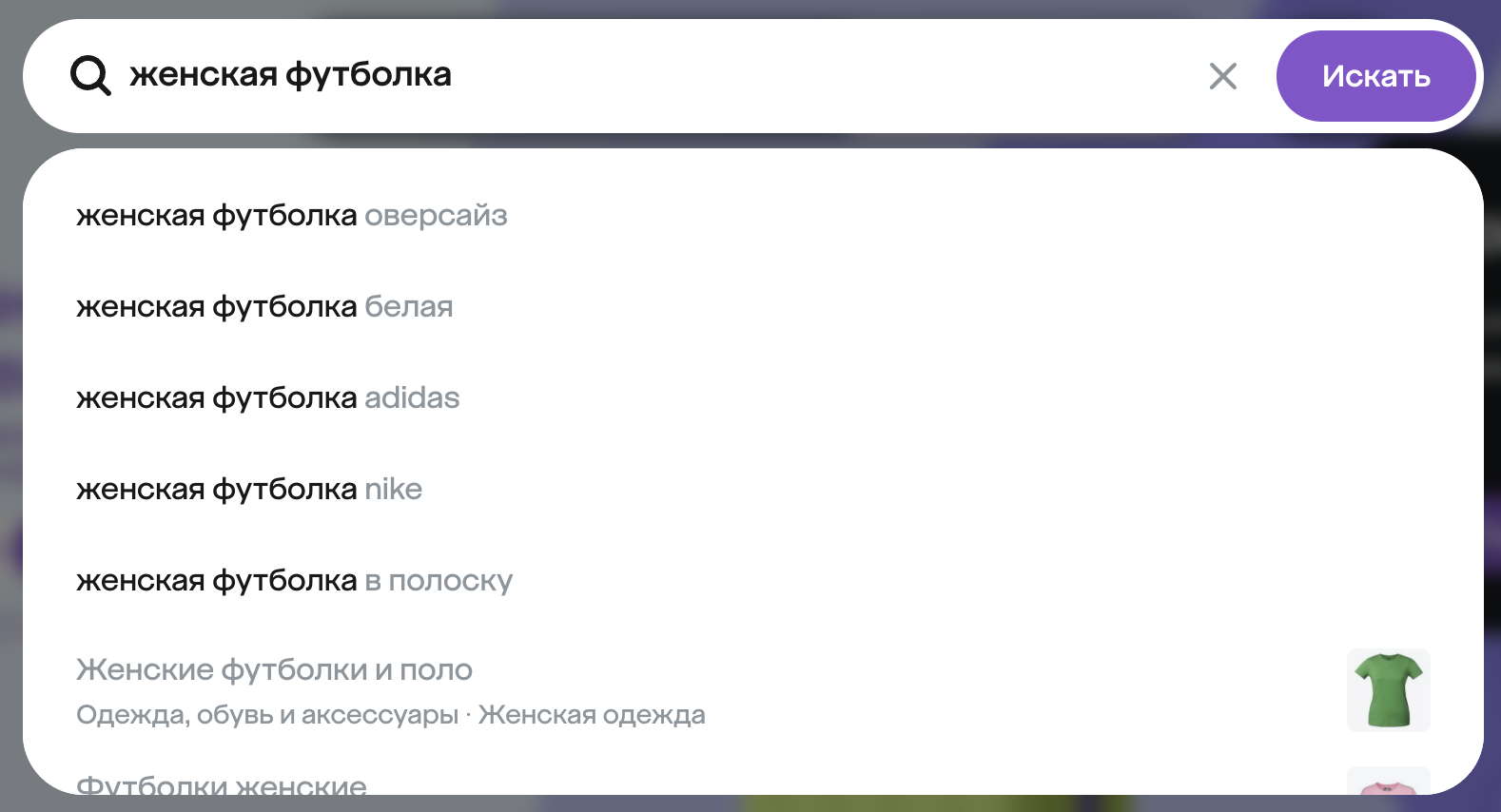Viewport: 1501px width, 812px height.
Task: Pick the женская футболка в полоску suggestion
Action: 751,581
